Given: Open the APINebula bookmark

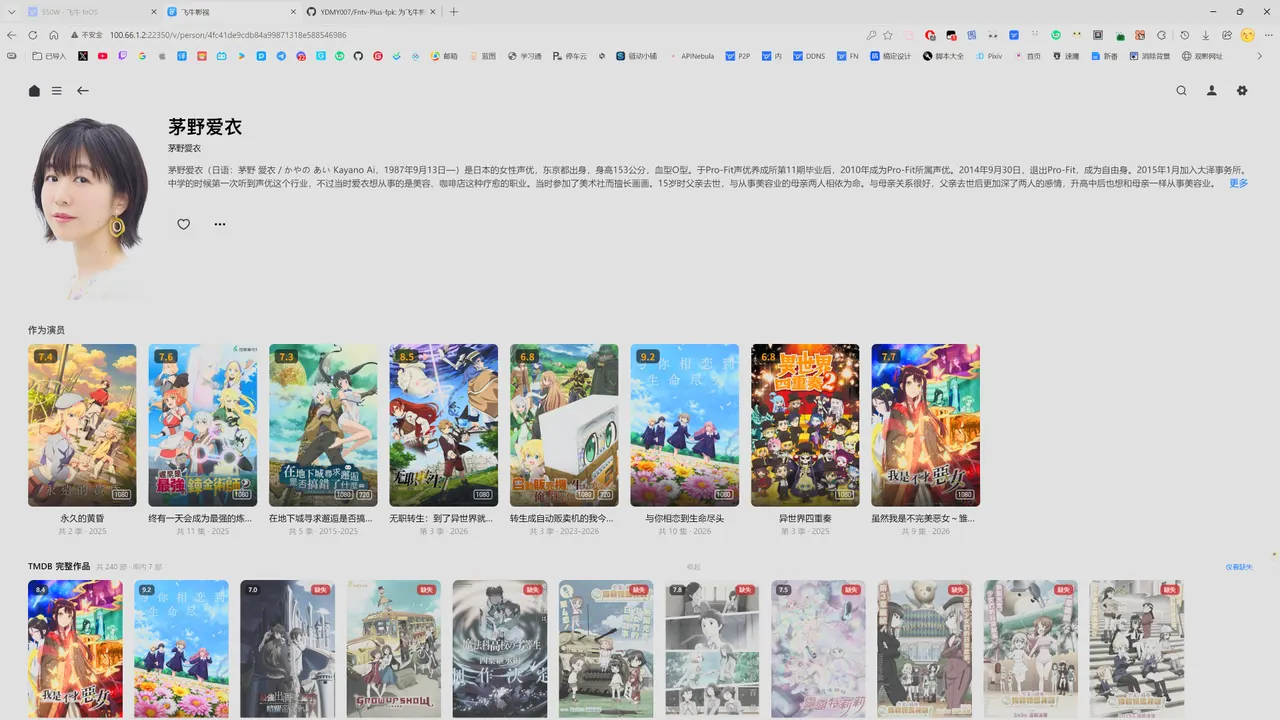Looking at the screenshot, I should point(692,56).
